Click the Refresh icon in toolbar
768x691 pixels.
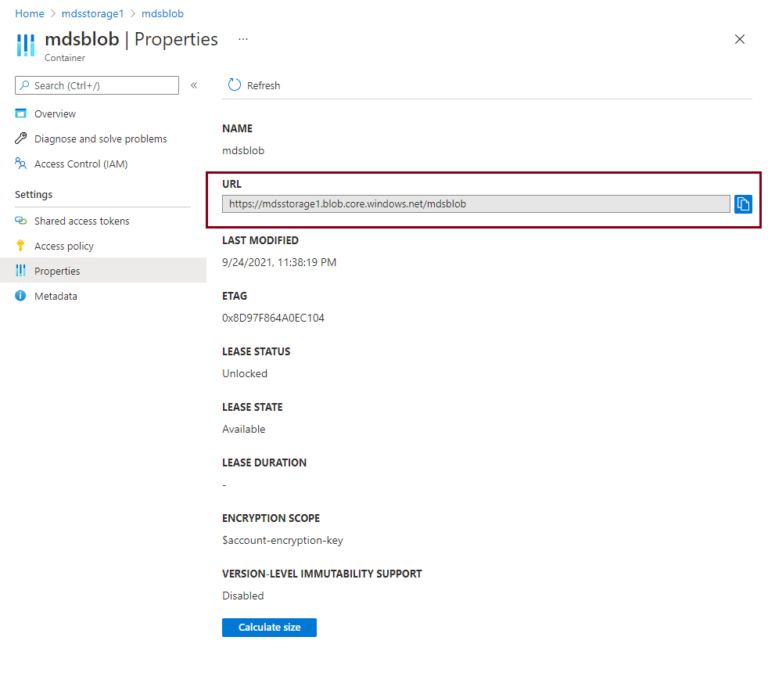[x=235, y=85]
